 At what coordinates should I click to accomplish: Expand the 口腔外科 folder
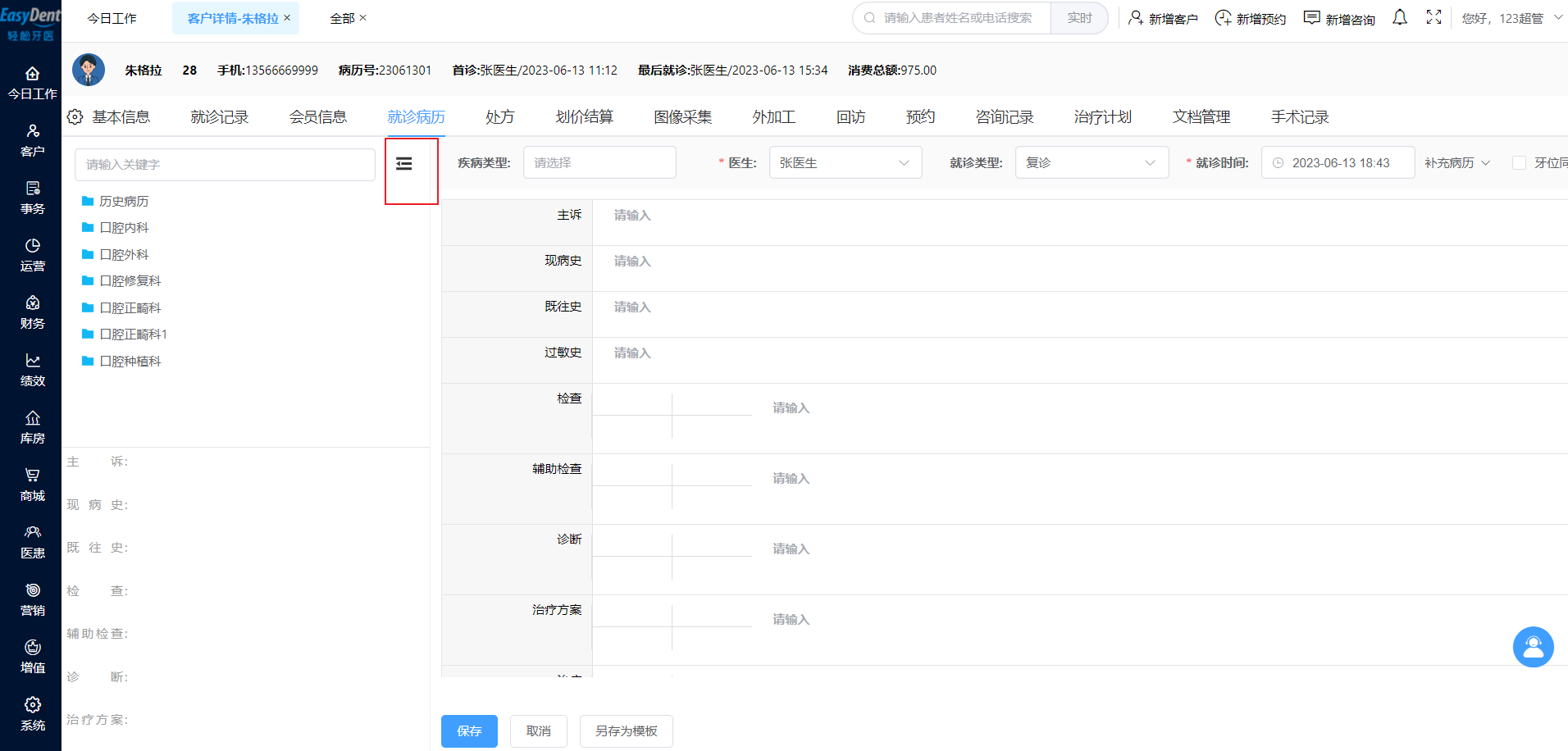tap(116, 254)
